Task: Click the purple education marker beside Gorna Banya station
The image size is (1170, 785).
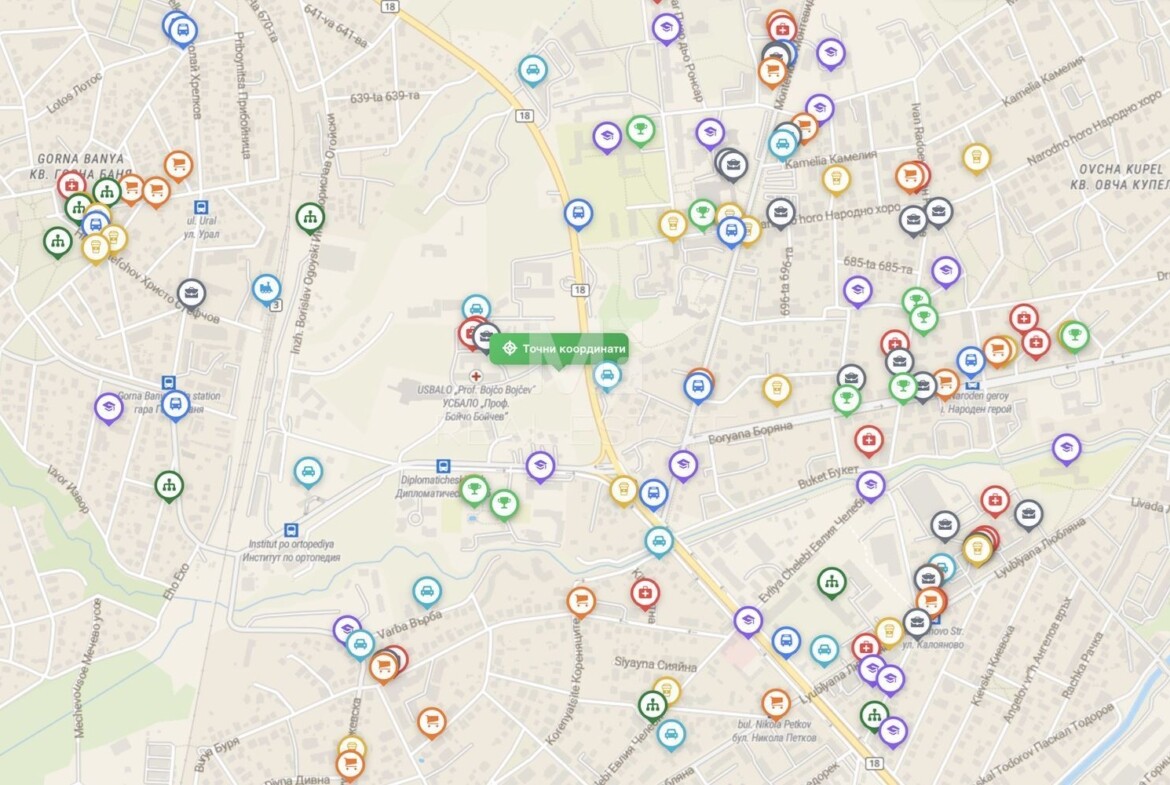Action: (109, 407)
